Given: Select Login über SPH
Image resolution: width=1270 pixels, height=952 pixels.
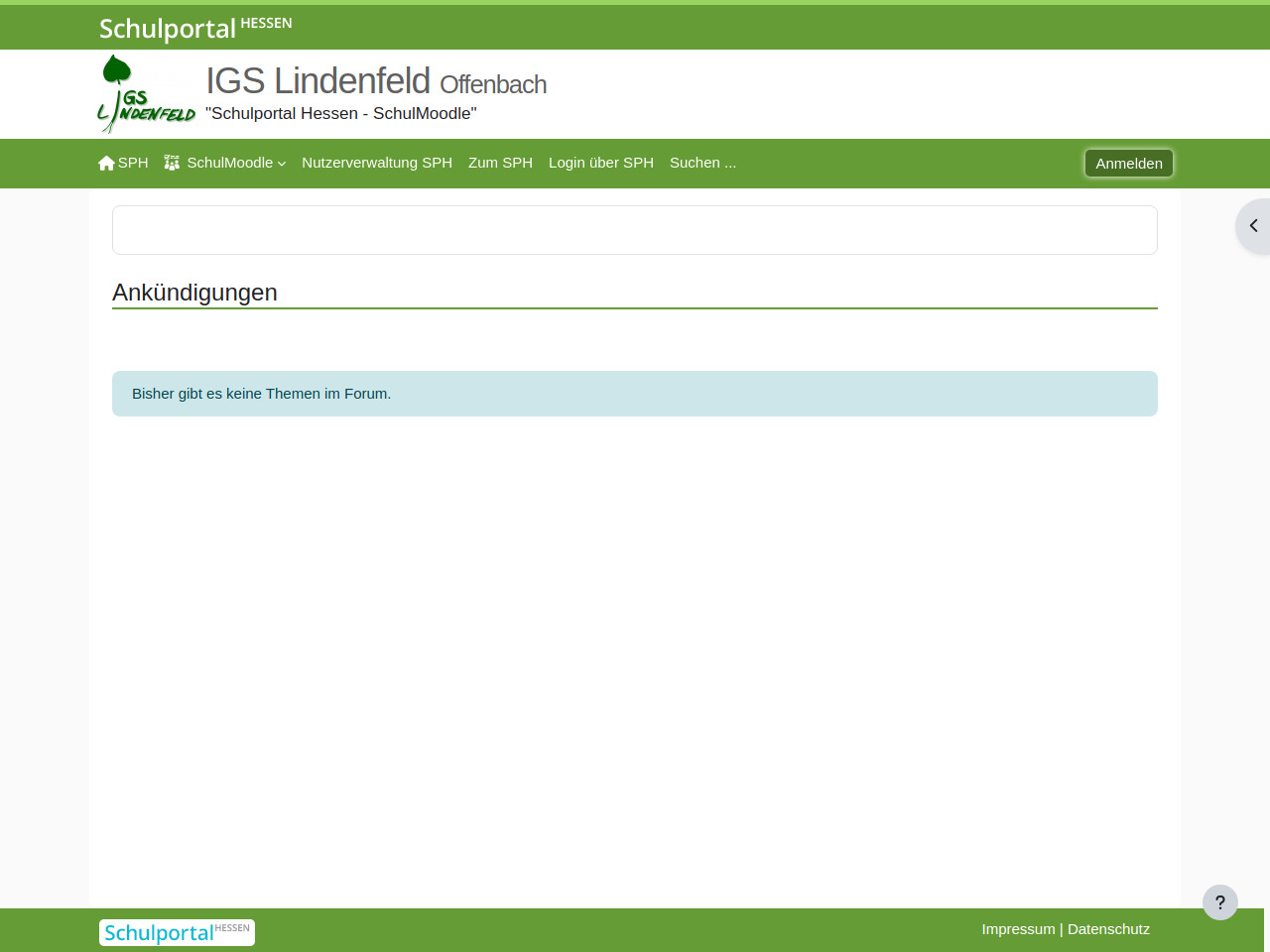Looking at the screenshot, I should [600, 163].
